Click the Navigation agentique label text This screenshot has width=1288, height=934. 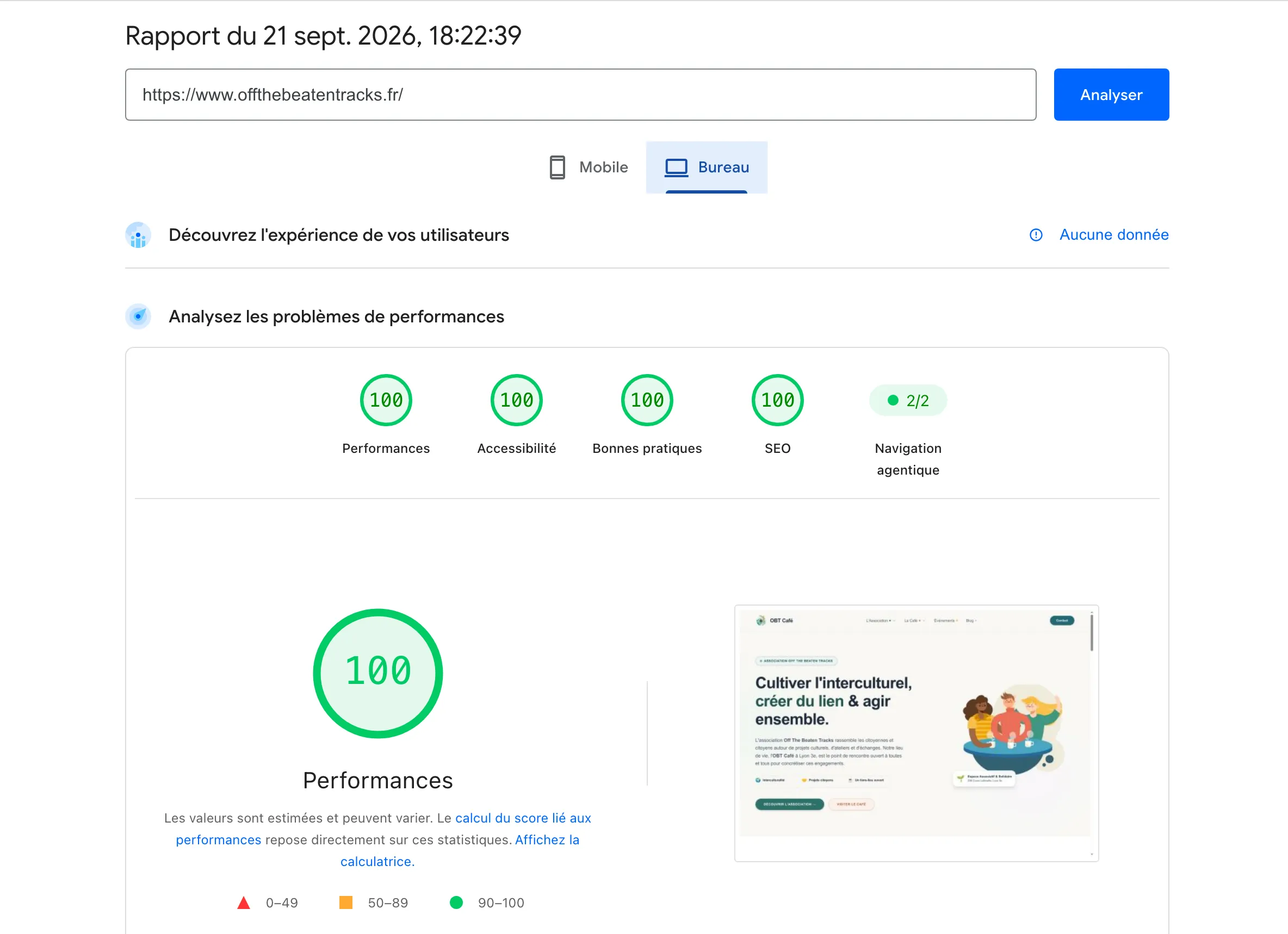tap(908, 459)
